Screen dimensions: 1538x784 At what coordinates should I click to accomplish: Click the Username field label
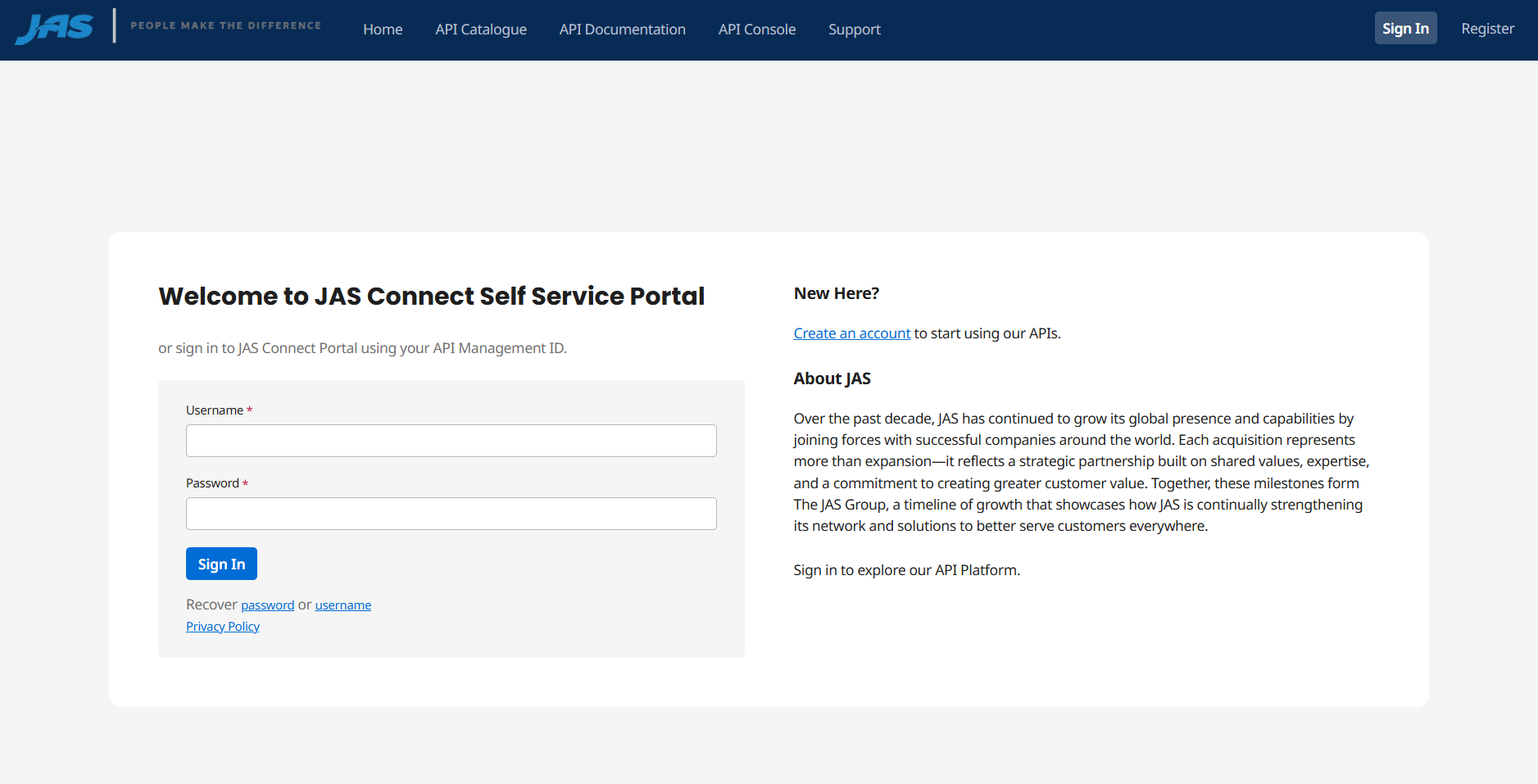pyautogui.click(x=214, y=410)
